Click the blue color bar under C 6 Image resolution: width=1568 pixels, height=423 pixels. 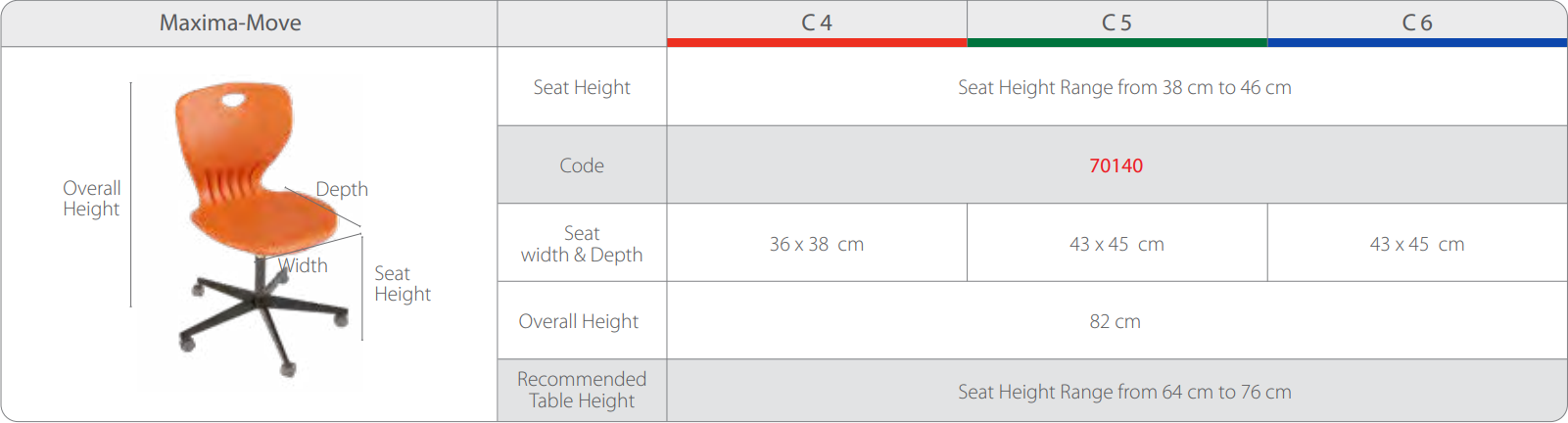click(x=1417, y=43)
